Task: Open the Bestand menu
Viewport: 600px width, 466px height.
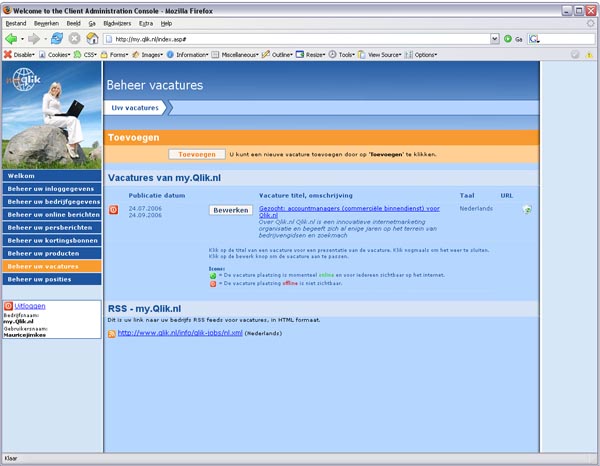Action: [16, 22]
